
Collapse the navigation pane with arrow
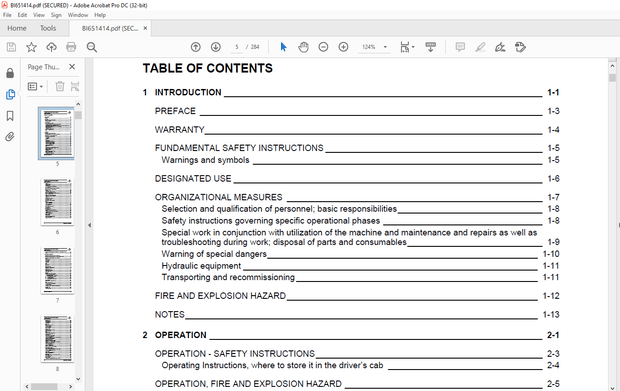pyautogui.click(x=89, y=225)
